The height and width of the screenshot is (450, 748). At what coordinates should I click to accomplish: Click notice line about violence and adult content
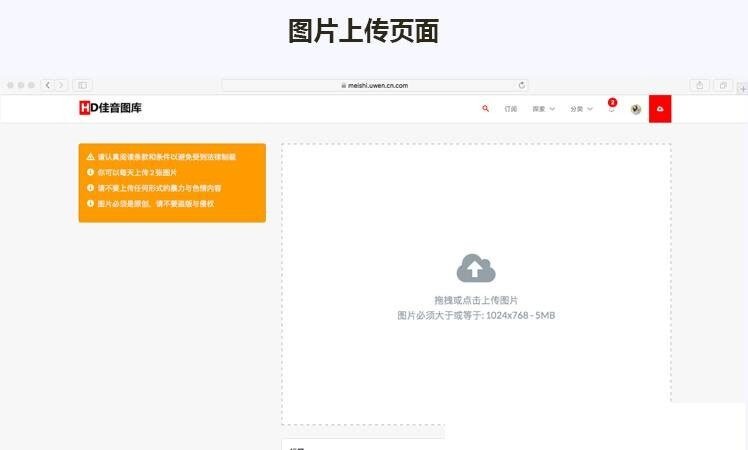click(159, 188)
